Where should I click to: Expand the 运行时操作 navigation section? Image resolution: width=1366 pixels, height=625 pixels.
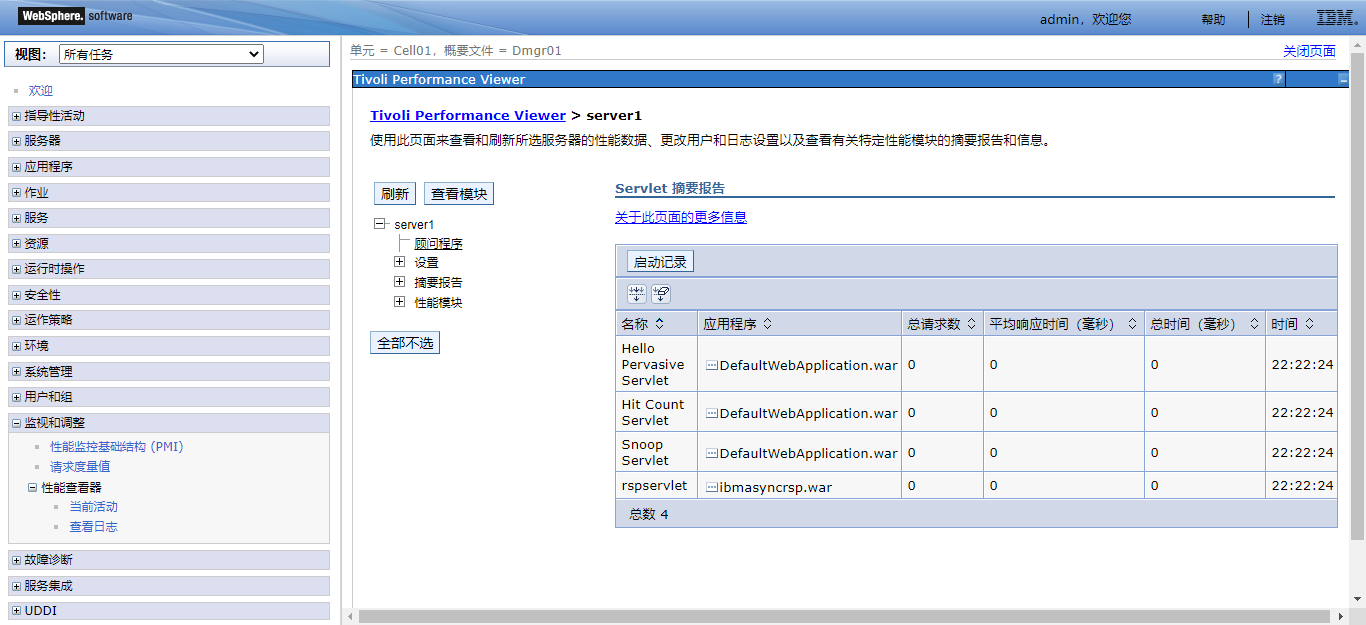[16, 269]
